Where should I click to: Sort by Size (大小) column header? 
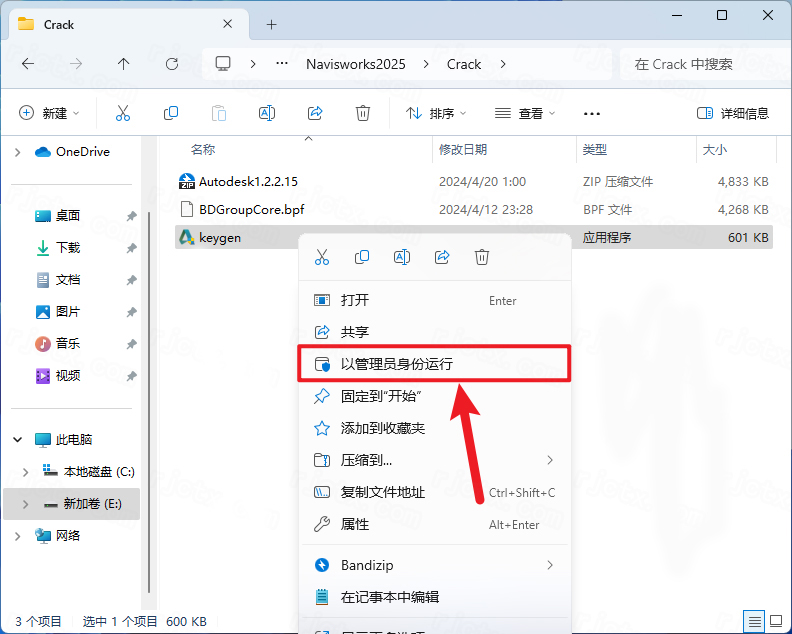pyautogui.click(x=715, y=150)
